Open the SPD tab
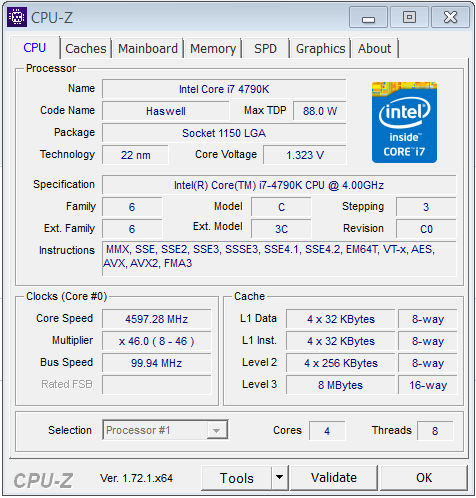Screen dimensions: 476x498 pos(266,49)
